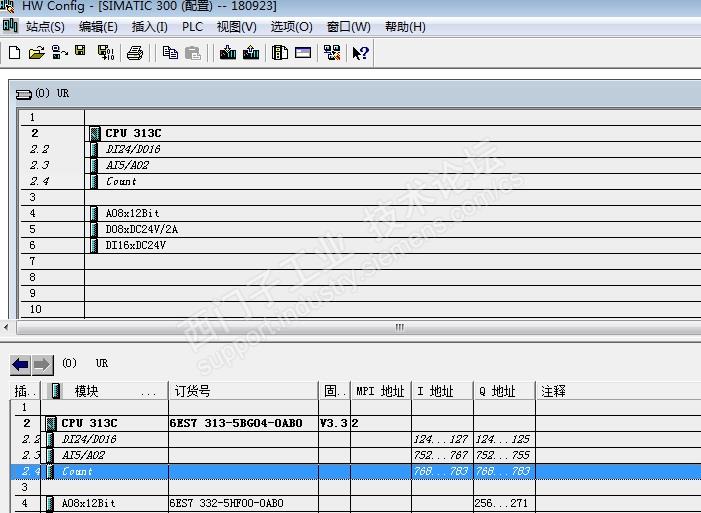The width and height of the screenshot is (701, 513).
Task: Select AO8x12Bit module in rack slot 4
Action: (132, 213)
